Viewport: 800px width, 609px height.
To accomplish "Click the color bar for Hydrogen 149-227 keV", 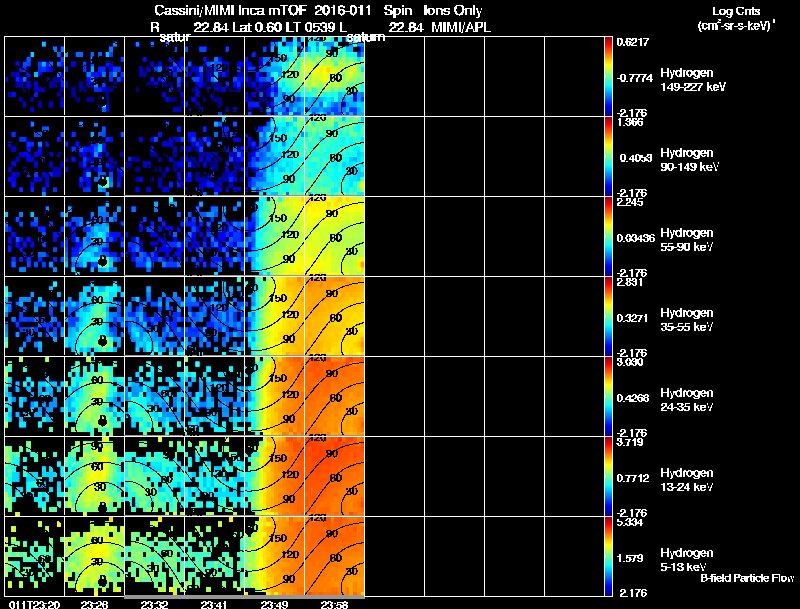I will tap(608, 77).
